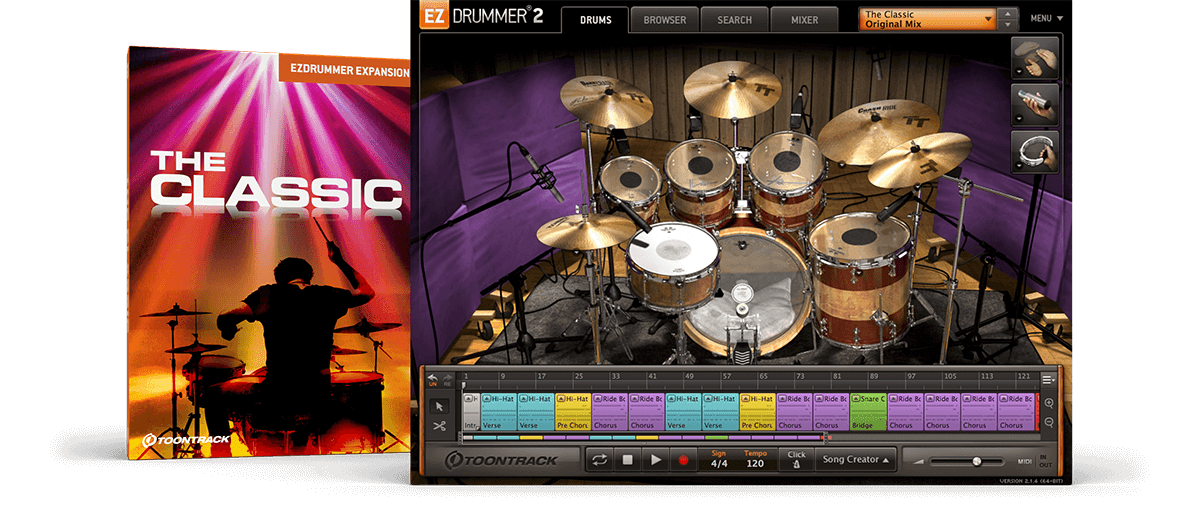
Task: Click bar 97 on the timeline ruler
Action: [x=911, y=377]
